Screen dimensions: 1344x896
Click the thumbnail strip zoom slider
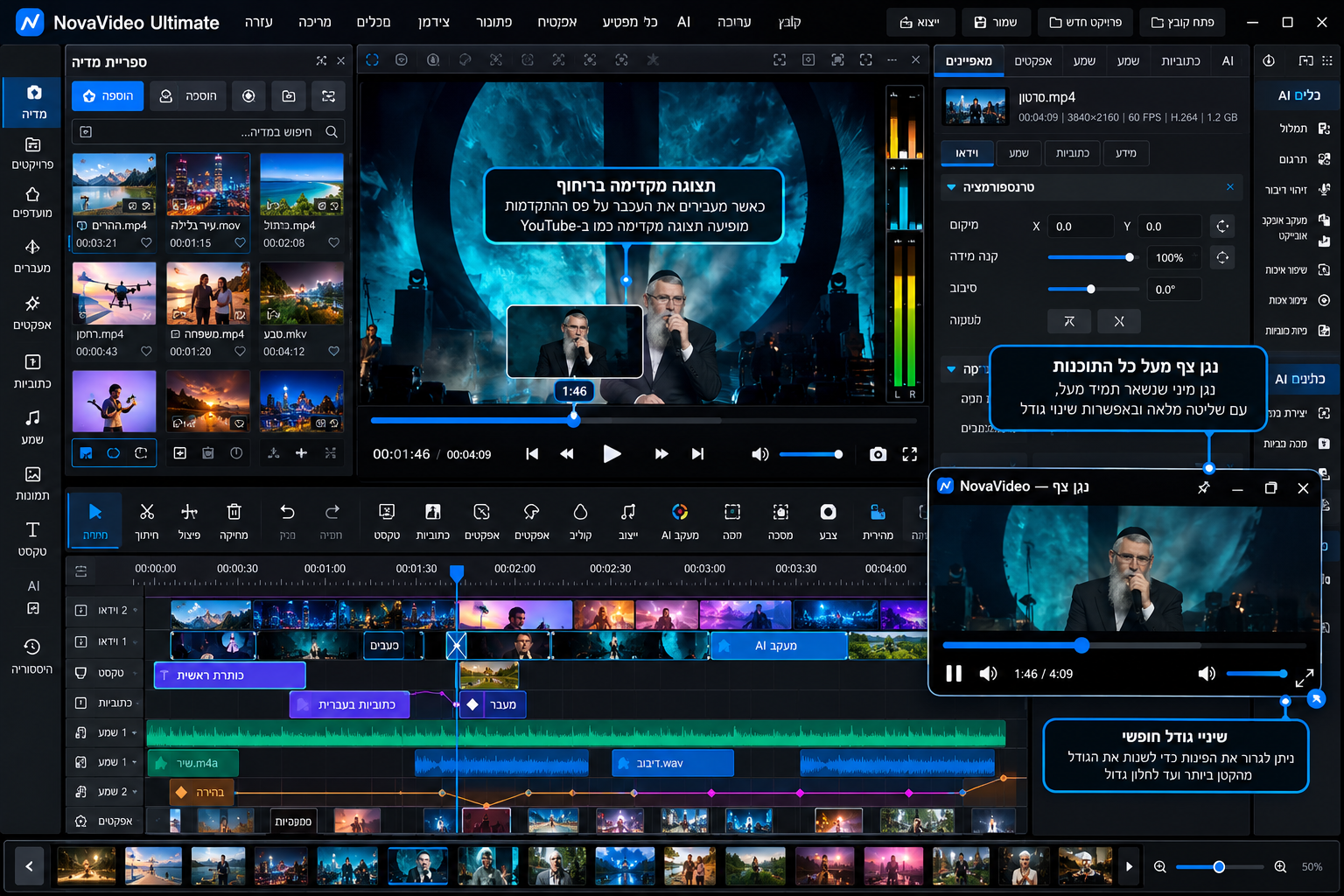point(1219,866)
